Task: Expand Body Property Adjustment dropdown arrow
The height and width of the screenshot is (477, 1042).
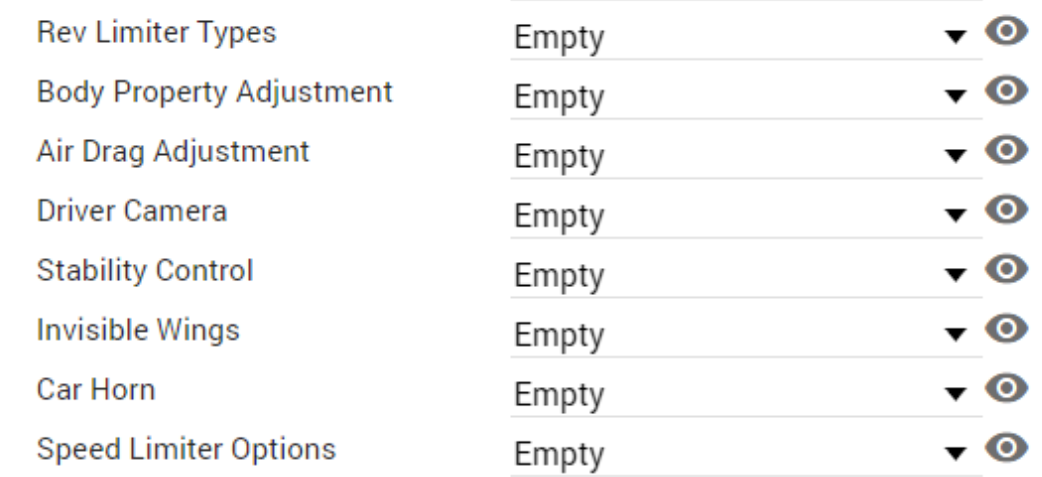Action: coord(956,97)
